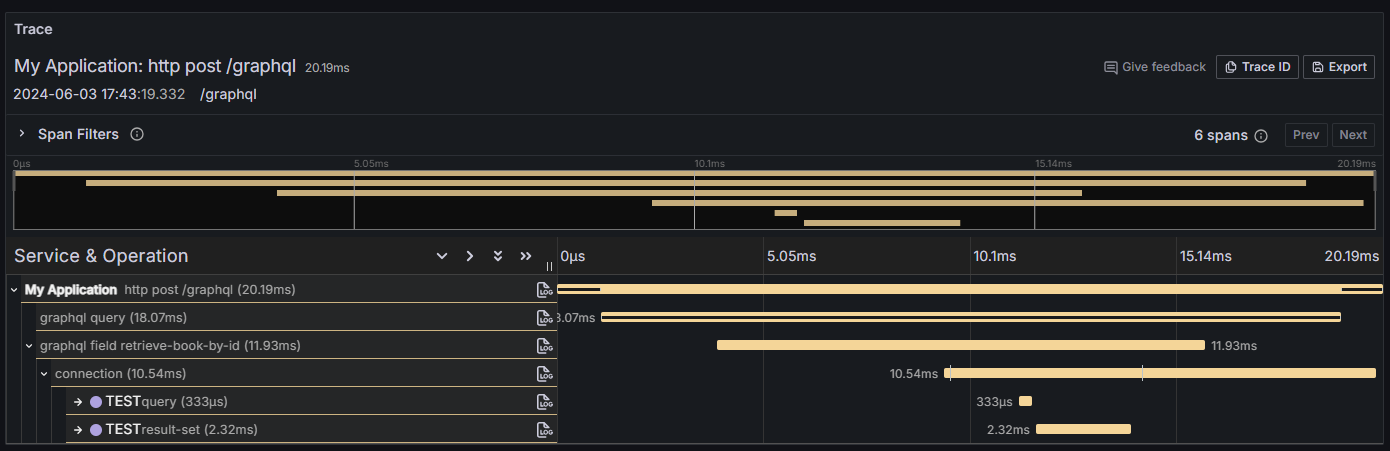
Task: Click info icon beside 6 spans count
Action: tap(1261, 136)
